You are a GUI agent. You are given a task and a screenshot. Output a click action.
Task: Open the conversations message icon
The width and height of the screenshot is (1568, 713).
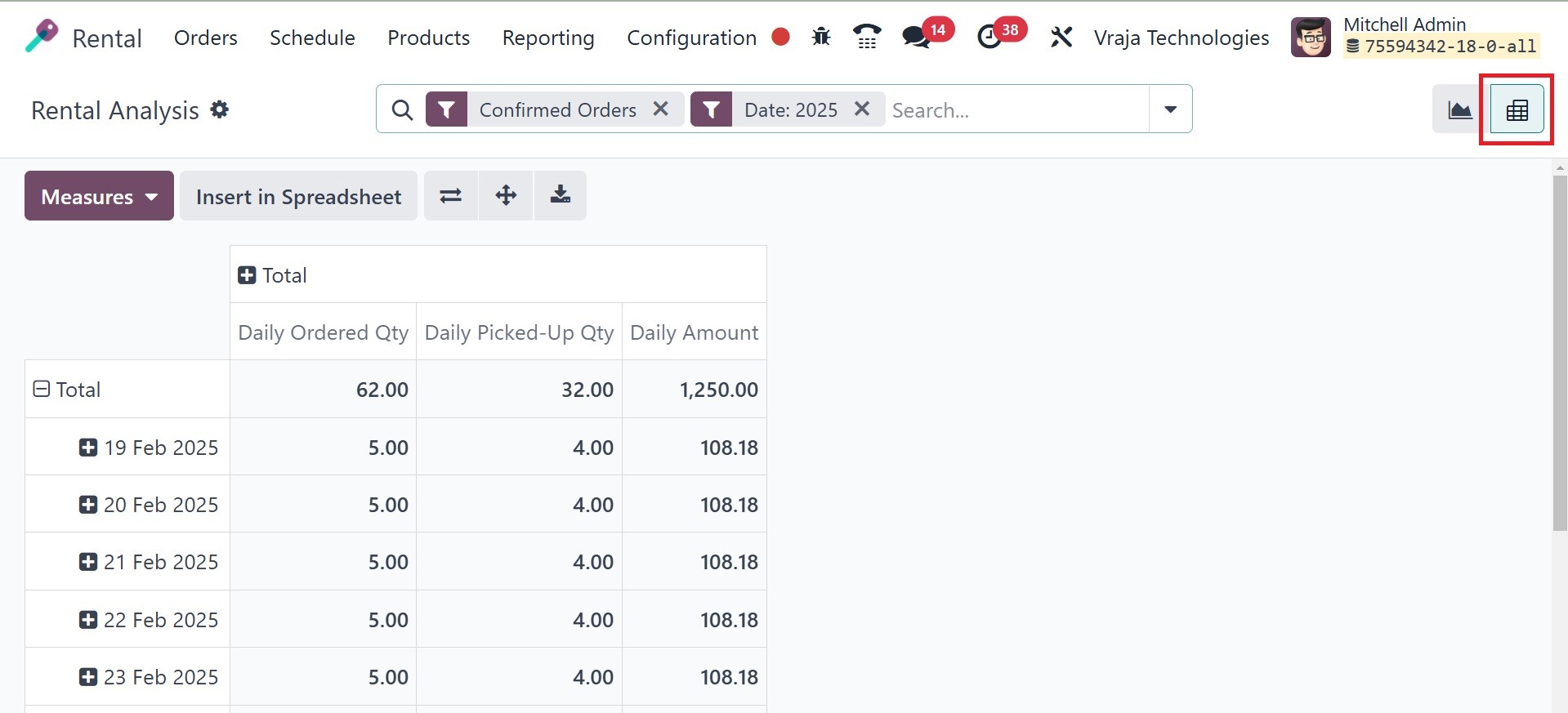pyautogui.click(x=916, y=37)
